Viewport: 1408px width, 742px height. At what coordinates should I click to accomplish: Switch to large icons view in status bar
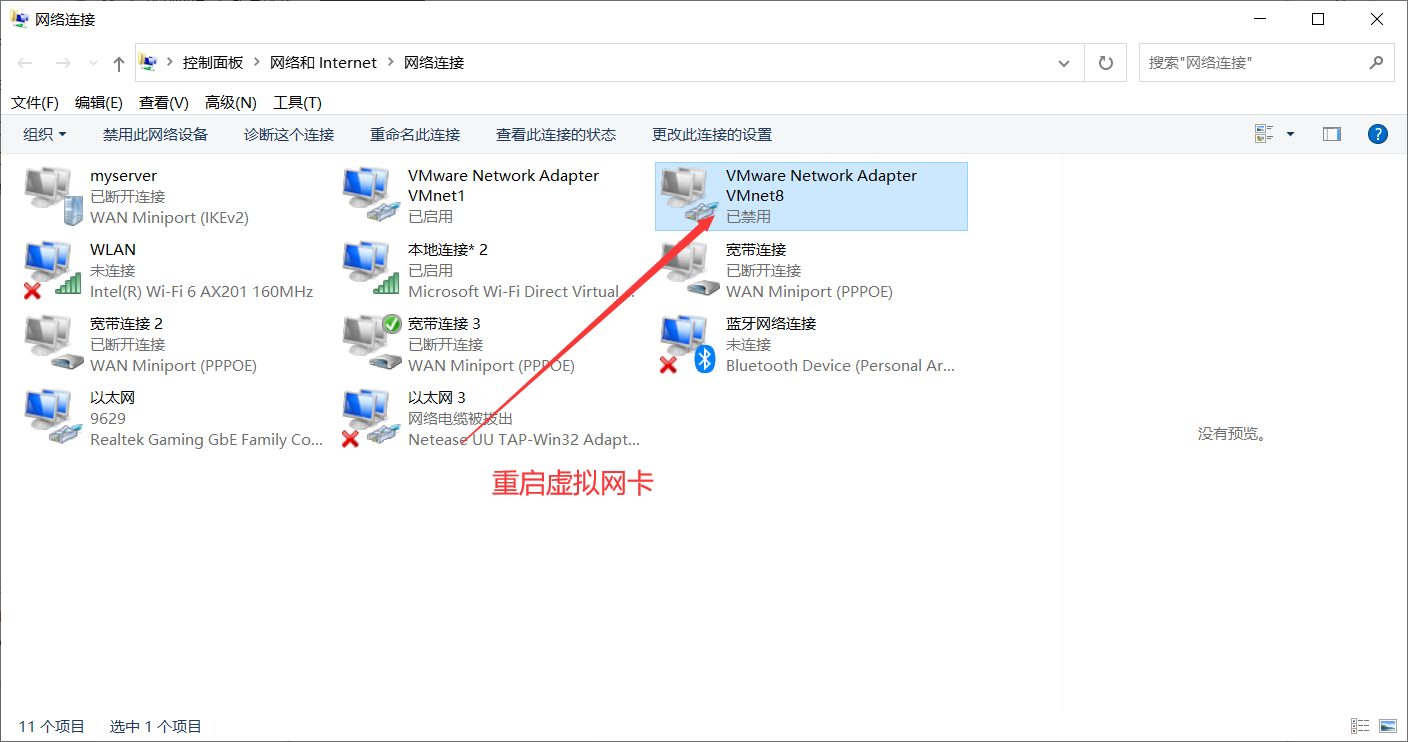[x=1387, y=726]
